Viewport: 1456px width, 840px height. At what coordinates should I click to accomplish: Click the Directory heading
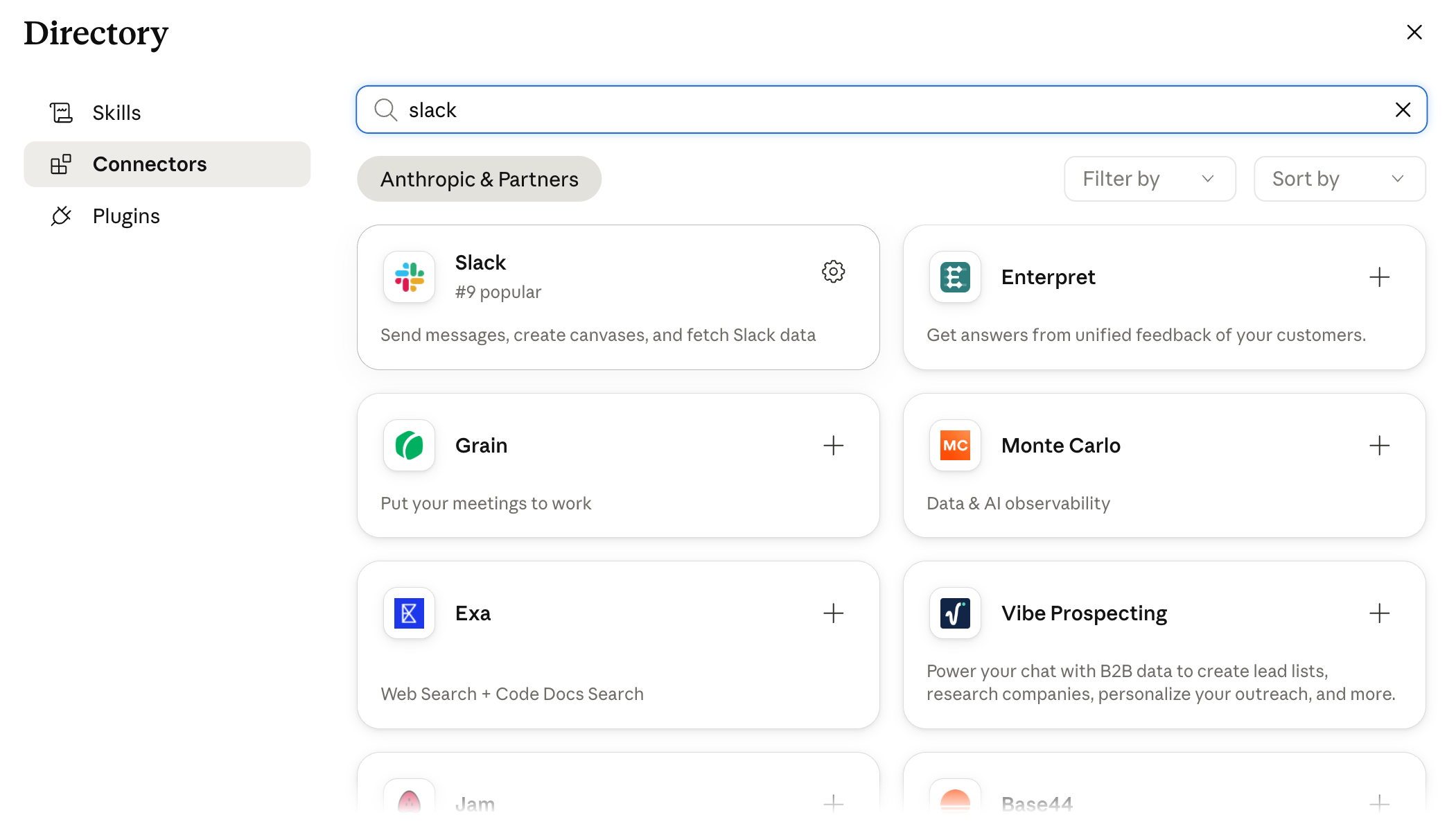[96, 33]
